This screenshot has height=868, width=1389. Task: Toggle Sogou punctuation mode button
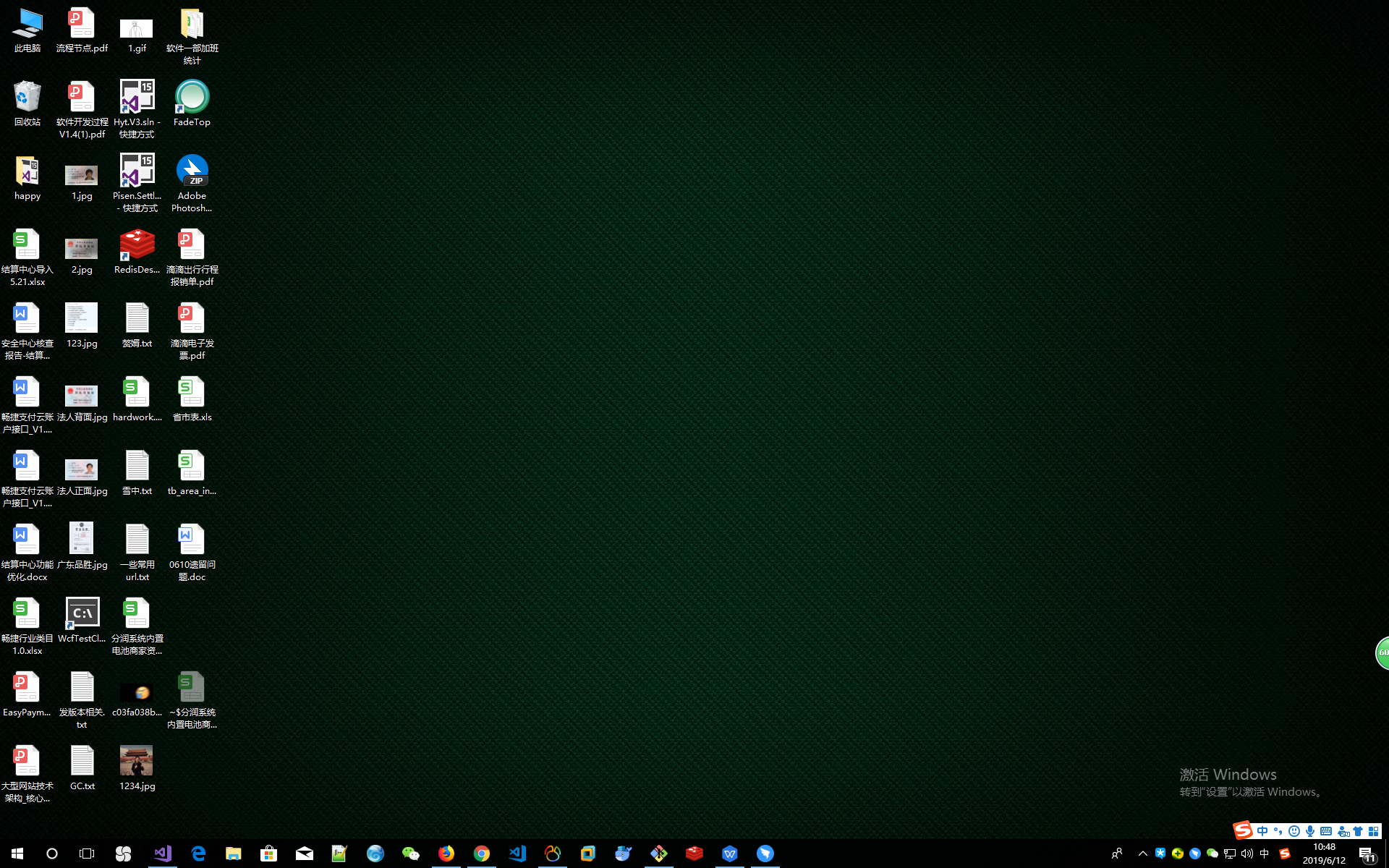click(1278, 831)
